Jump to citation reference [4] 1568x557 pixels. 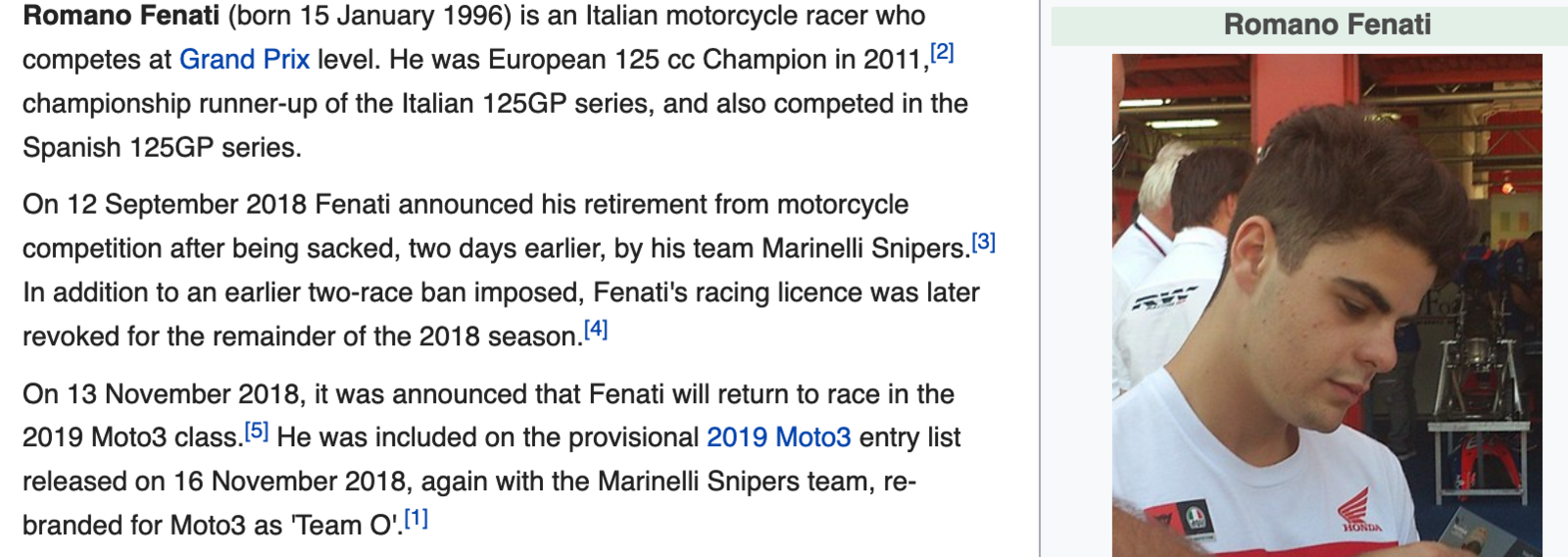(x=596, y=329)
